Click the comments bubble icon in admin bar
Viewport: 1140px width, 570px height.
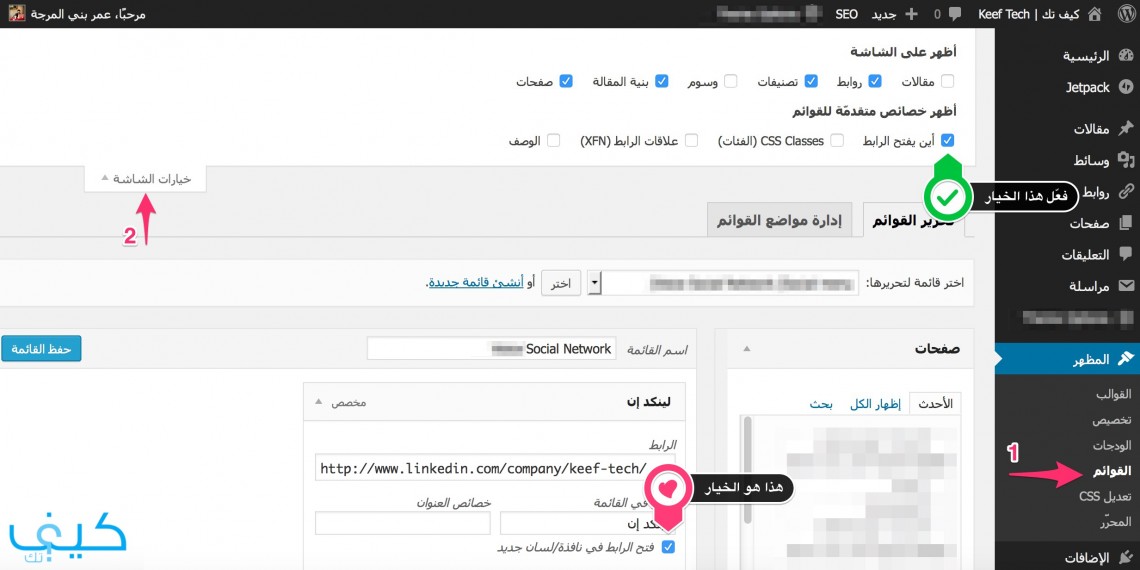(955, 14)
